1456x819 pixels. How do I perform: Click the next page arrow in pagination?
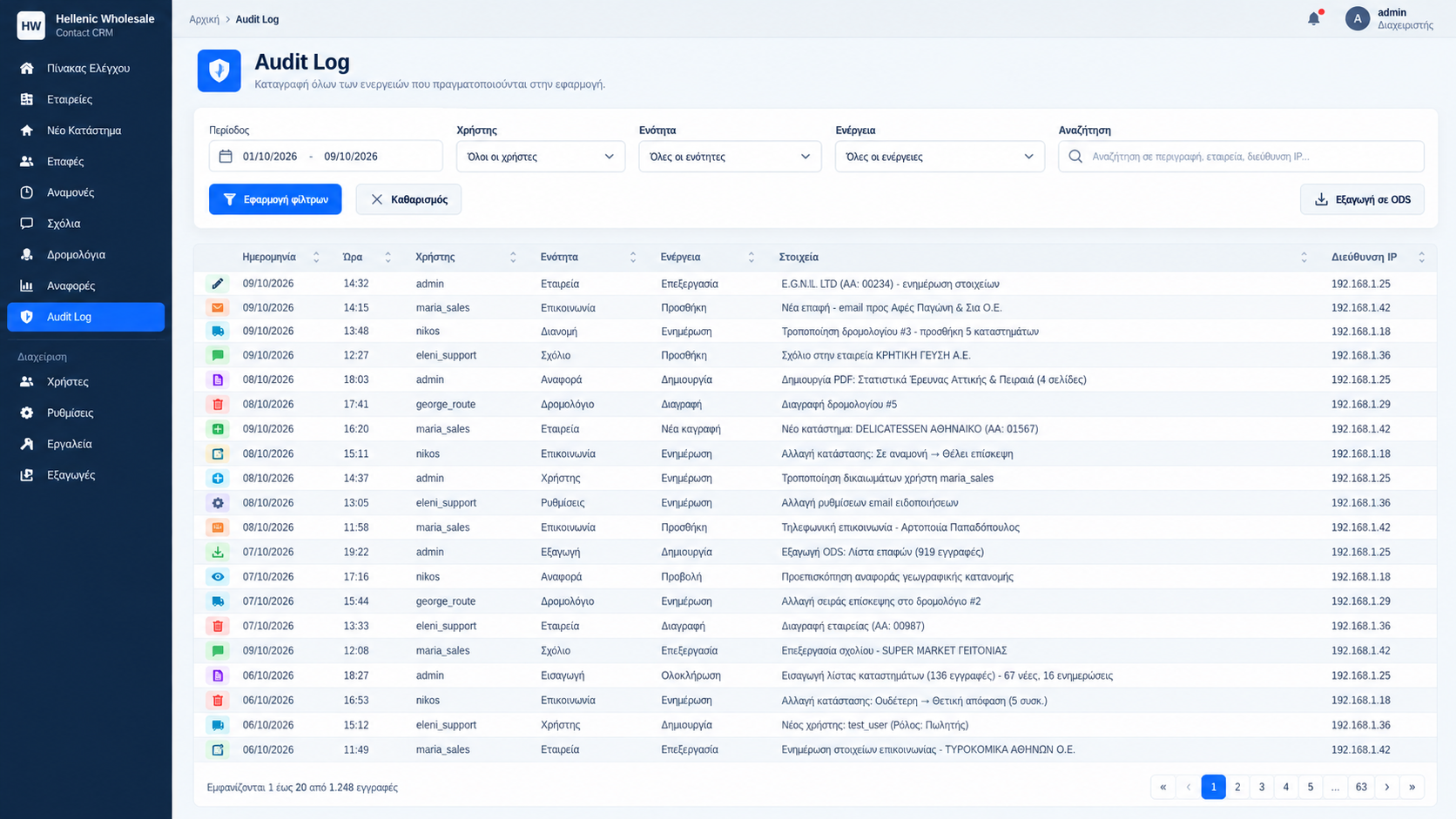pyautogui.click(x=1387, y=787)
